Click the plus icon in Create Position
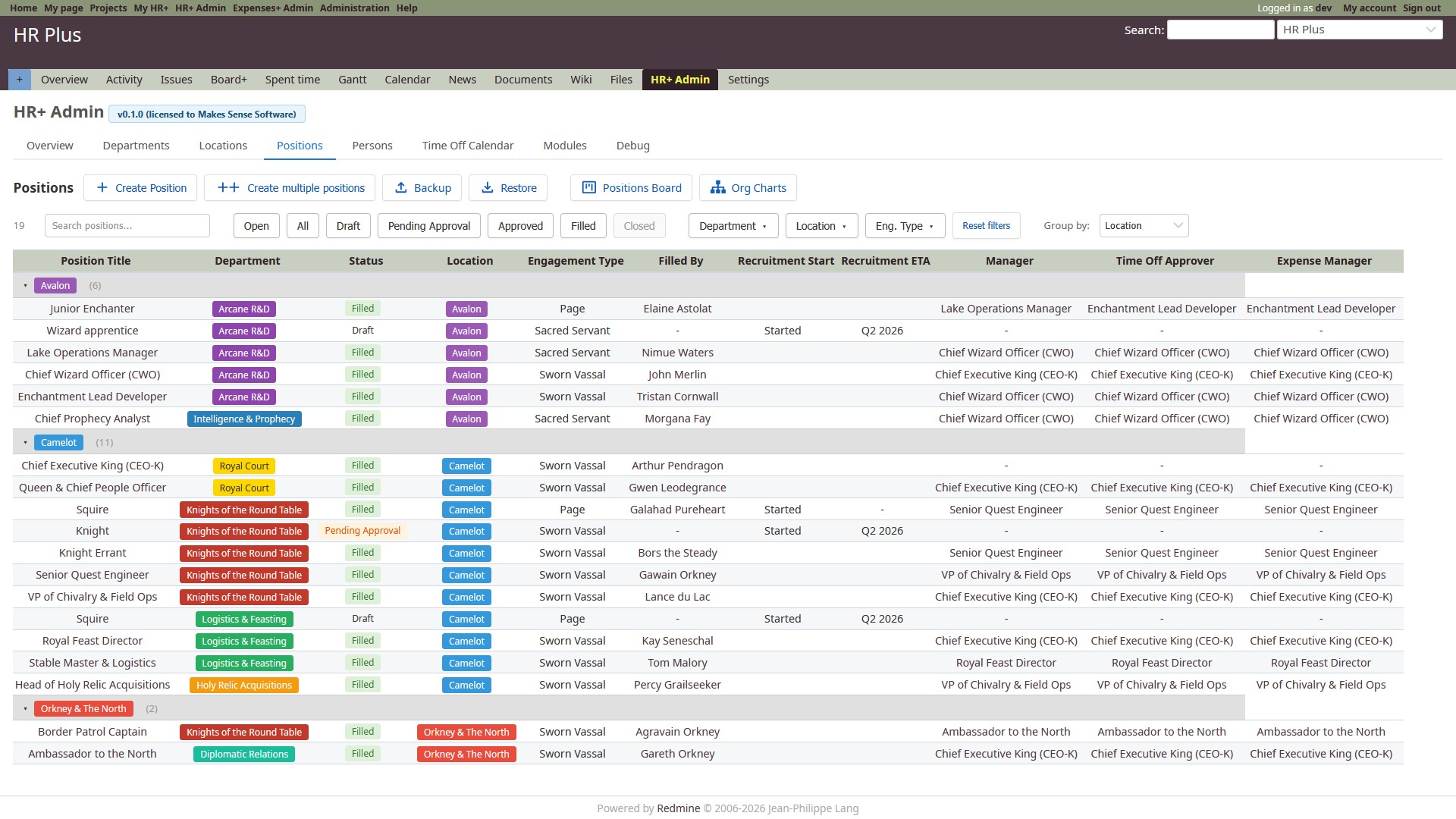Image resolution: width=1456 pixels, height=819 pixels. point(102,188)
